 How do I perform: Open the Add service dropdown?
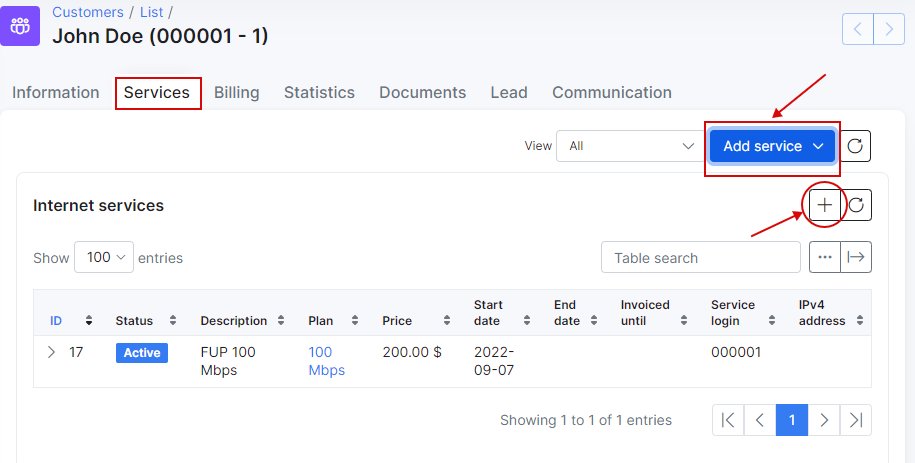coord(773,146)
